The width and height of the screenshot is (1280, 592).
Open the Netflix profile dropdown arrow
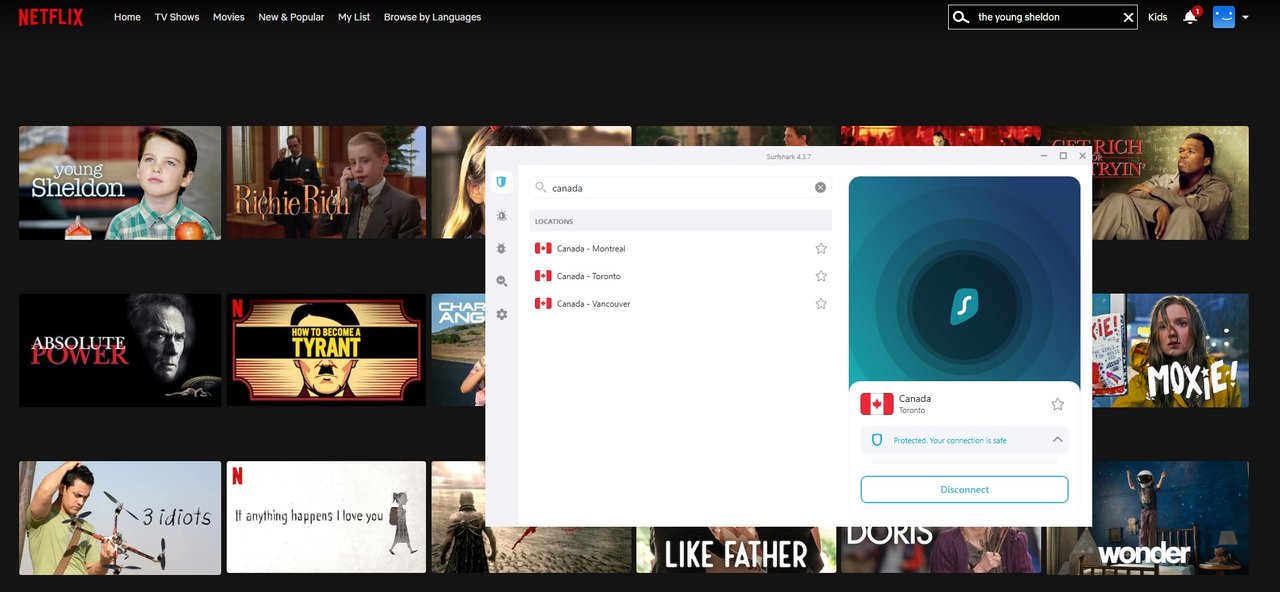click(x=1245, y=17)
